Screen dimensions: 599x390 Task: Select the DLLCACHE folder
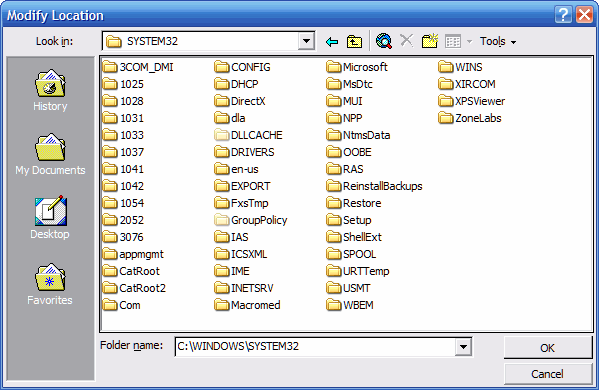pos(248,135)
